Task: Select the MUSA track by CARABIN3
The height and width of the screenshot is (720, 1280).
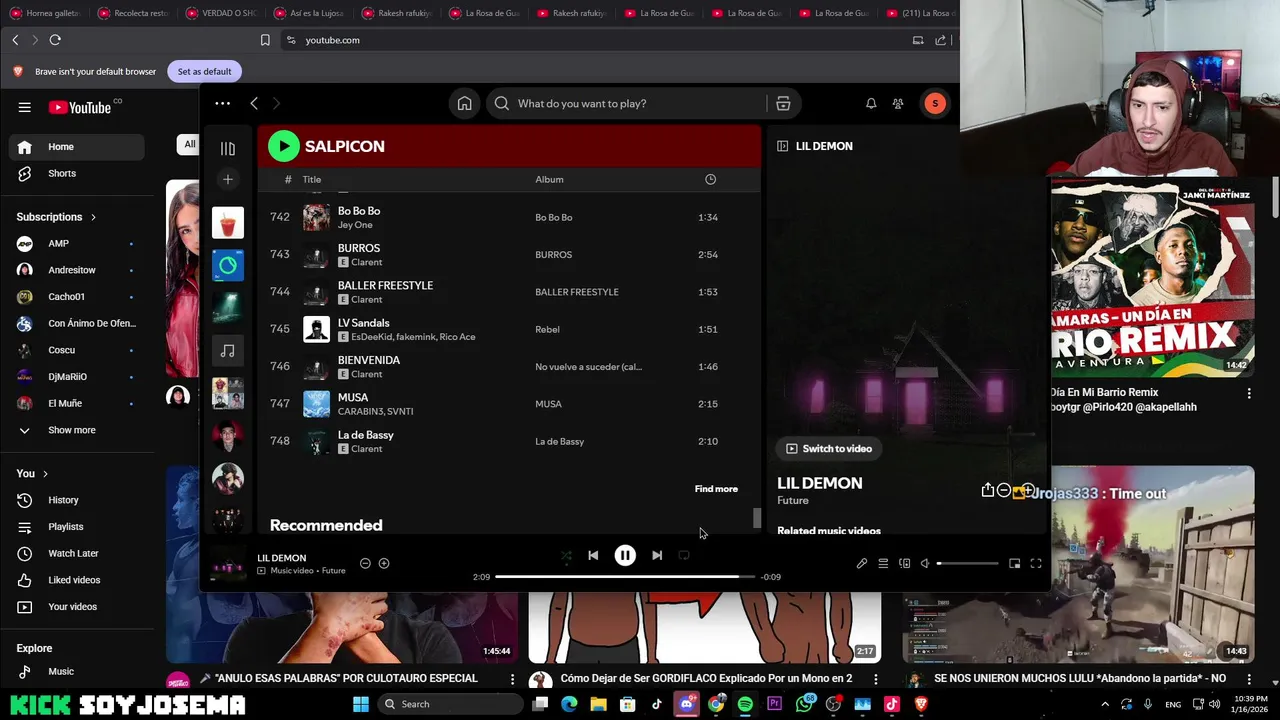Action: [x=509, y=404]
